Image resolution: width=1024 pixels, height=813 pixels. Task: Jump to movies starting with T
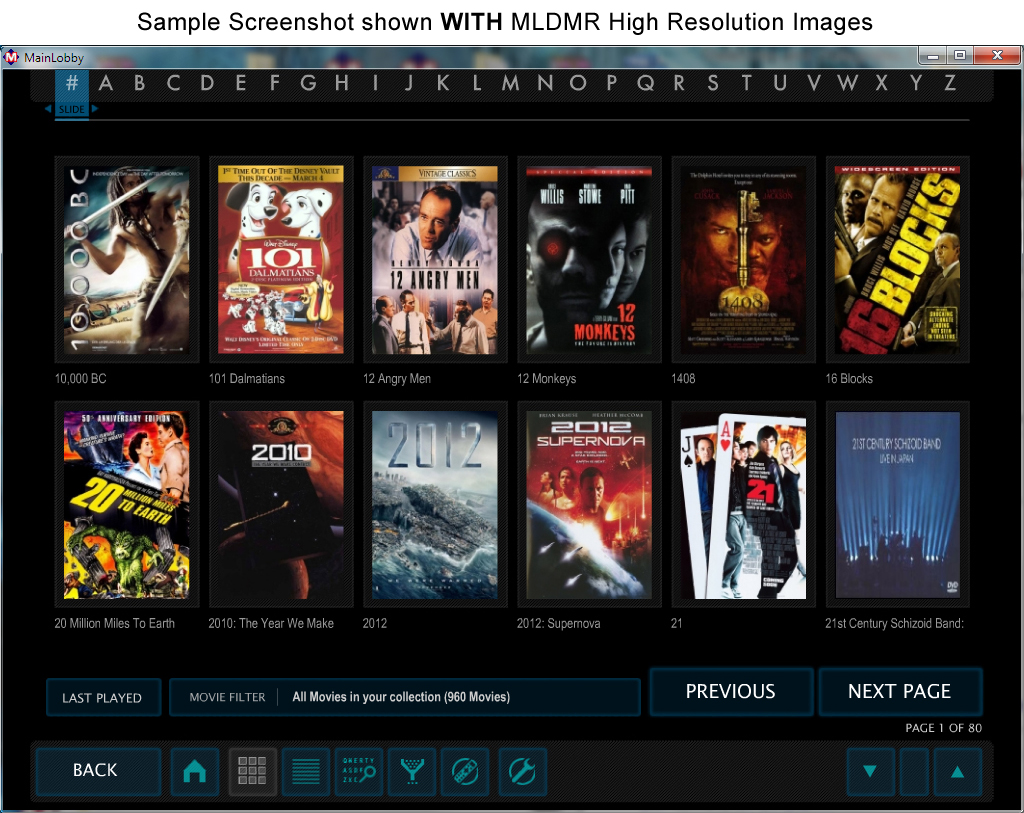tap(746, 84)
